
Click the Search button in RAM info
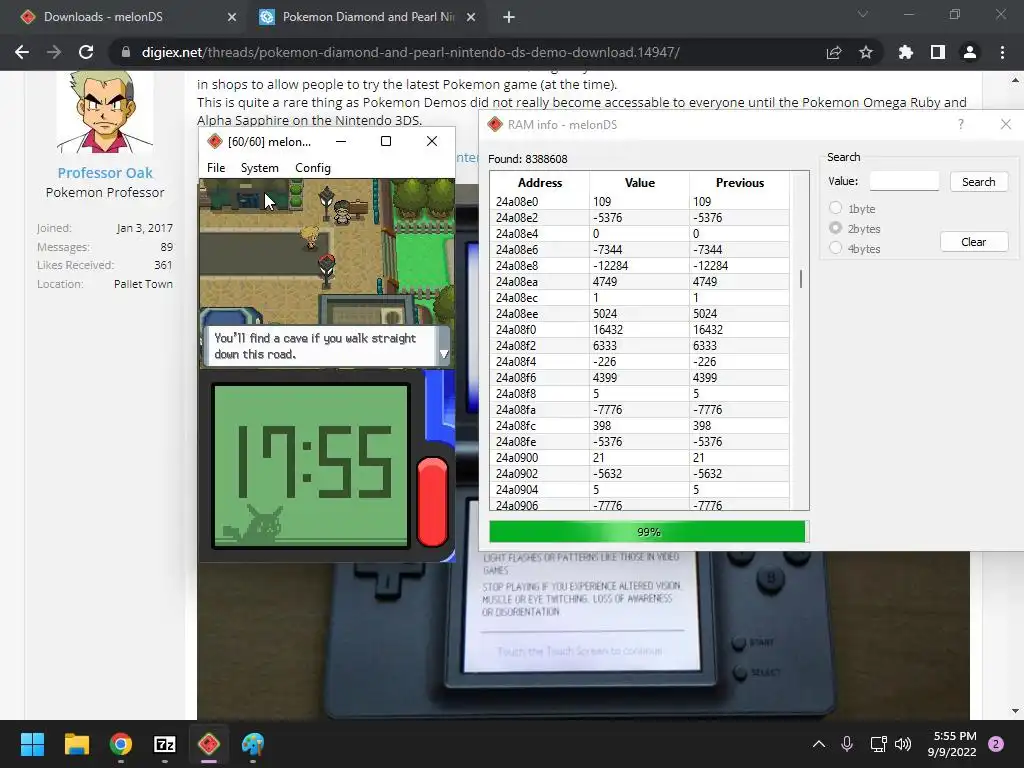978,182
